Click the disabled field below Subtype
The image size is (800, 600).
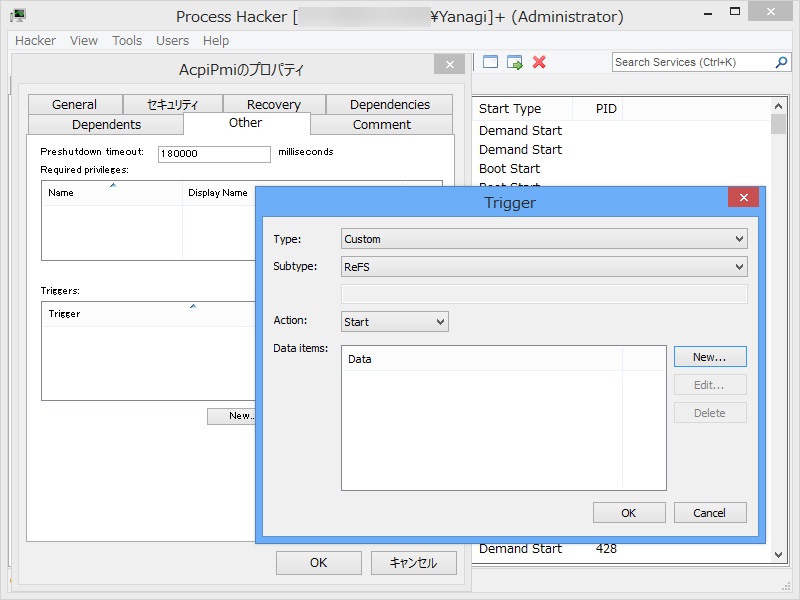(x=544, y=294)
